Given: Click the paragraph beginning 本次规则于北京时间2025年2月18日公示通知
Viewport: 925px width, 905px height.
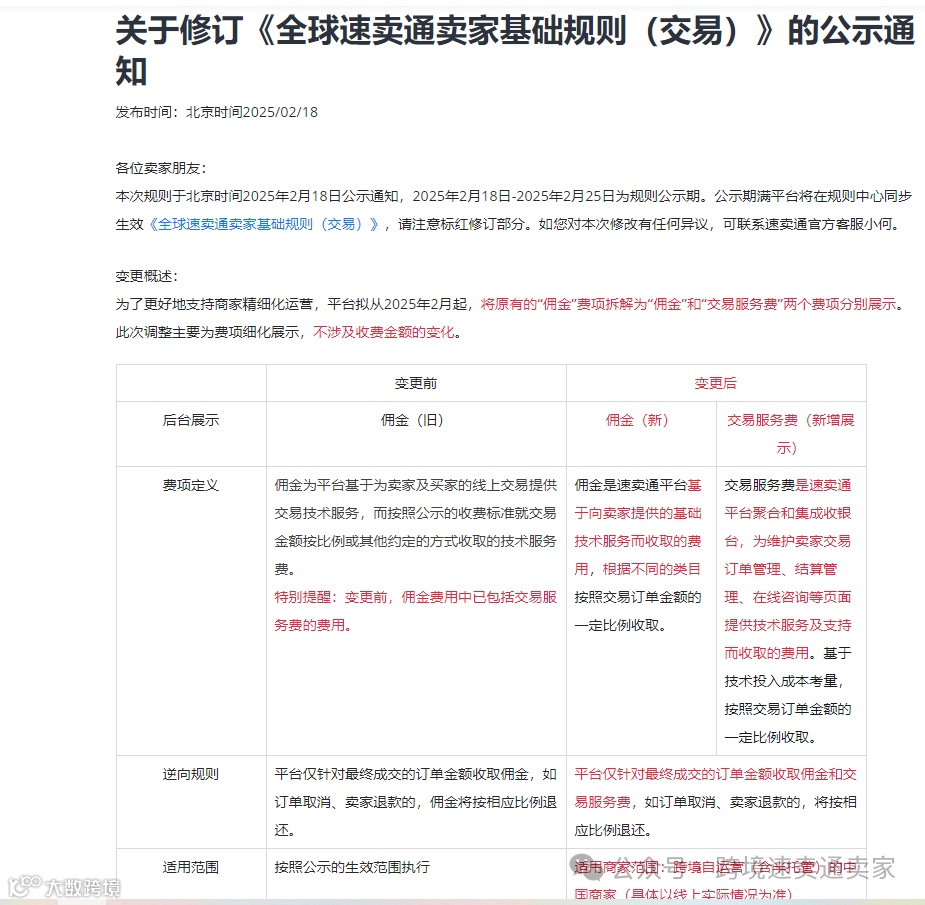Looking at the screenshot, I should [x=514, y=210].
